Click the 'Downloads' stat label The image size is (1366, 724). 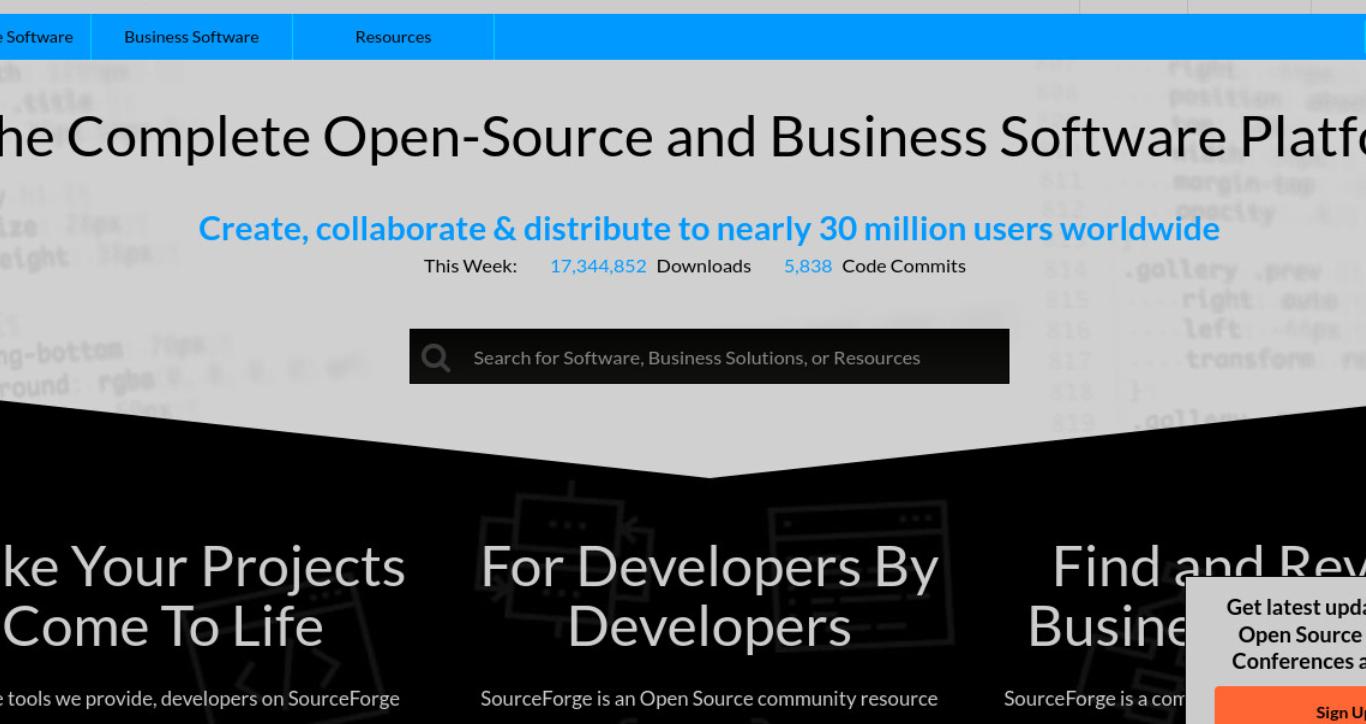point(704,266)
